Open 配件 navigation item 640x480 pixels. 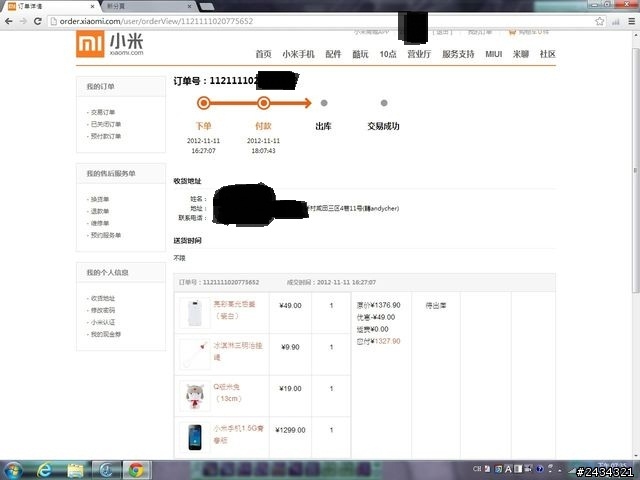[333, 54]
